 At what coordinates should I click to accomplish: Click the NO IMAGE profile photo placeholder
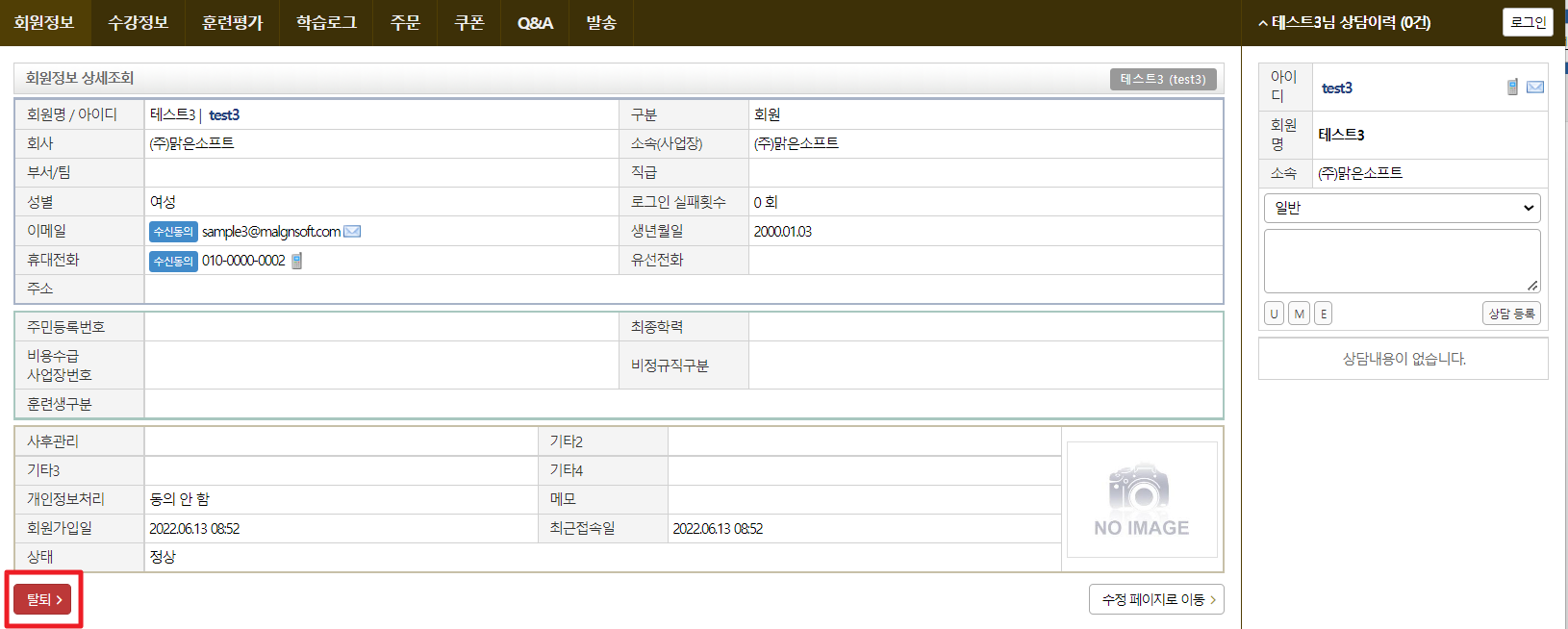(1142, 500)
